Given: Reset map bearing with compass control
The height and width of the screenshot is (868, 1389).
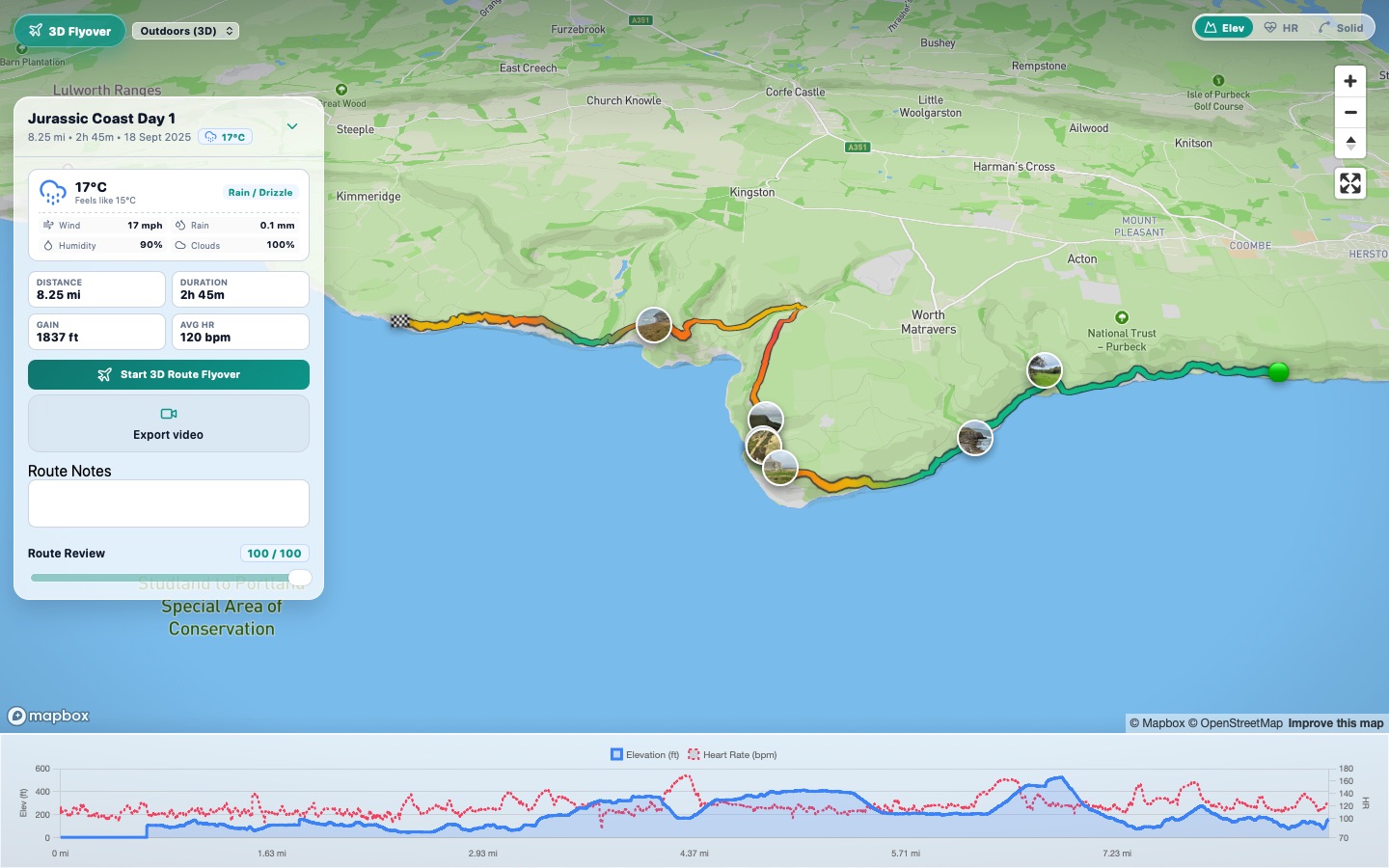Looking at the screenshot, I should click(1350, 143).
